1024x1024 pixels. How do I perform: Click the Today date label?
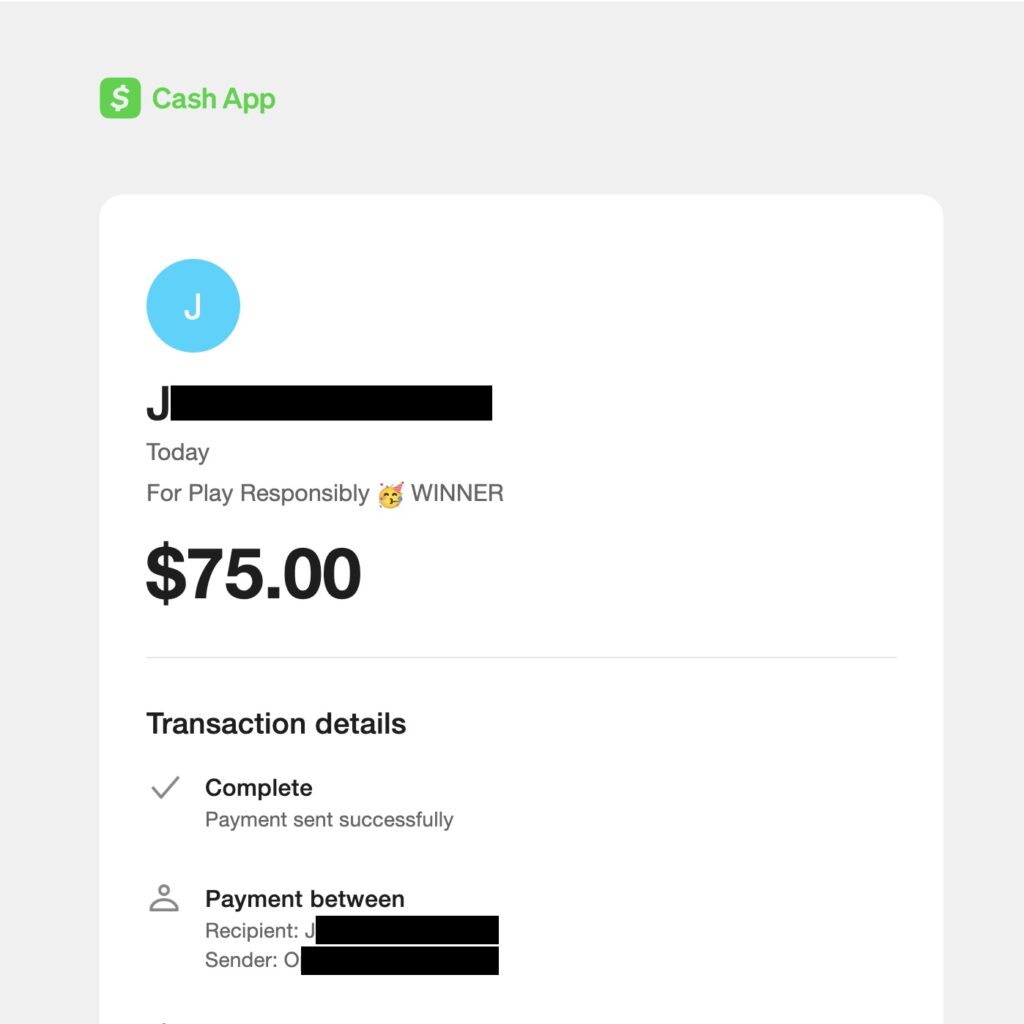pyautogui.click(x=178, y=452)
